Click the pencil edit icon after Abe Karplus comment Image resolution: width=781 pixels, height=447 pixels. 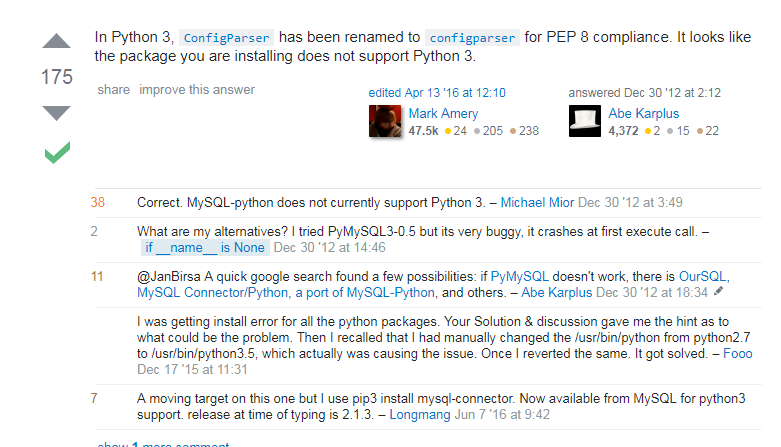[x=718, y=292]
